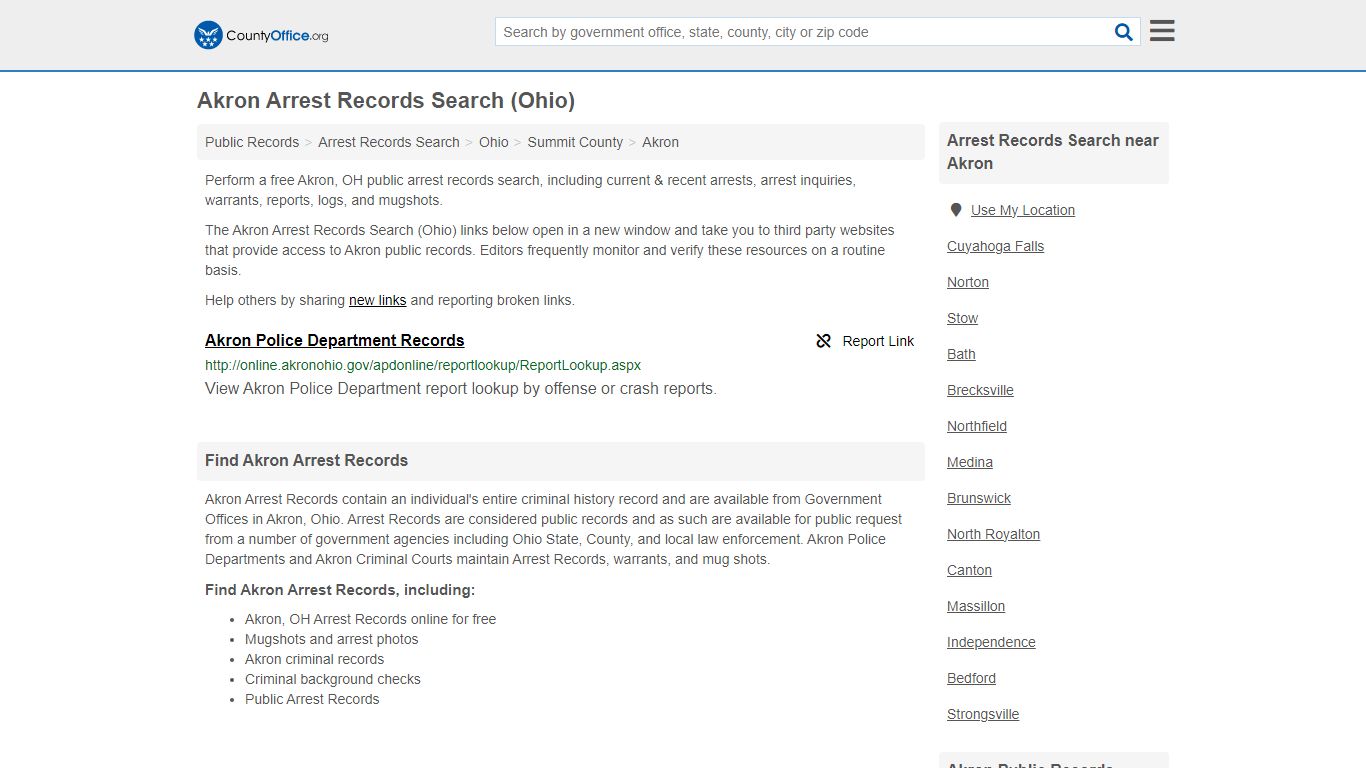Viewport: 1366px width, 768px height.
Task: Click 'Public Arrest Records' list item
Action: [x=312, y=699]
